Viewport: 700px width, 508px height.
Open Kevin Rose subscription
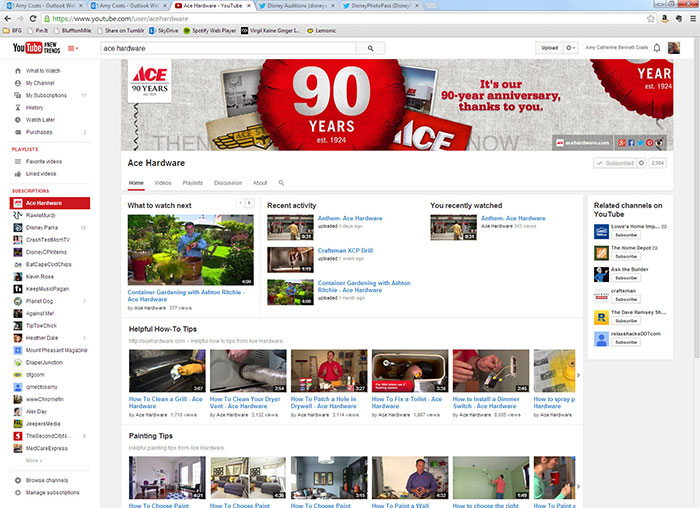39,277
